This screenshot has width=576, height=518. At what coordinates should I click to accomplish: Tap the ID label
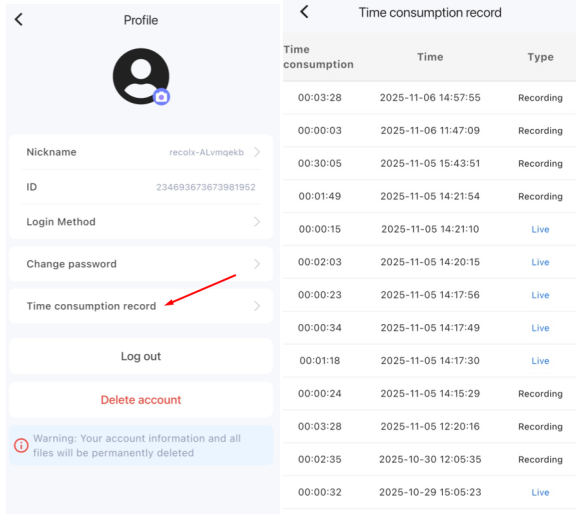pos(32,187)
